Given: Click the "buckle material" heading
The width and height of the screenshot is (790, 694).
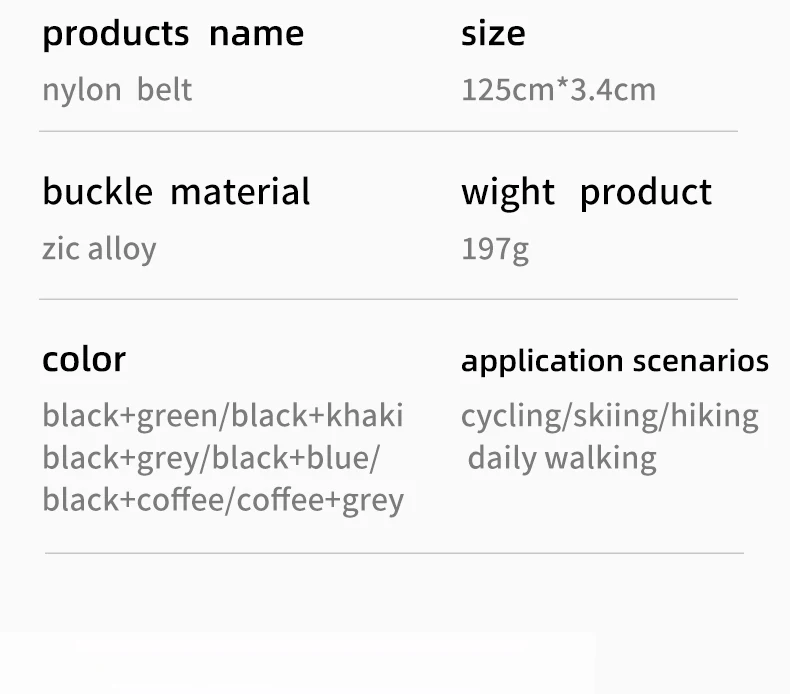Looking at the screenshot, I should [176, 191].
